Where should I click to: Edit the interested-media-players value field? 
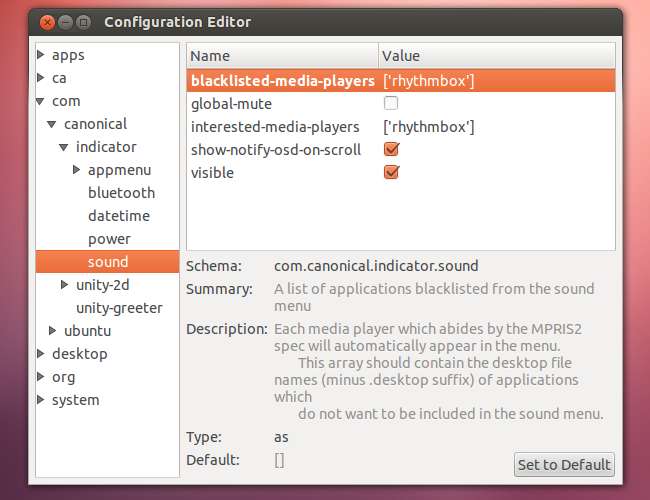[428, 126]
